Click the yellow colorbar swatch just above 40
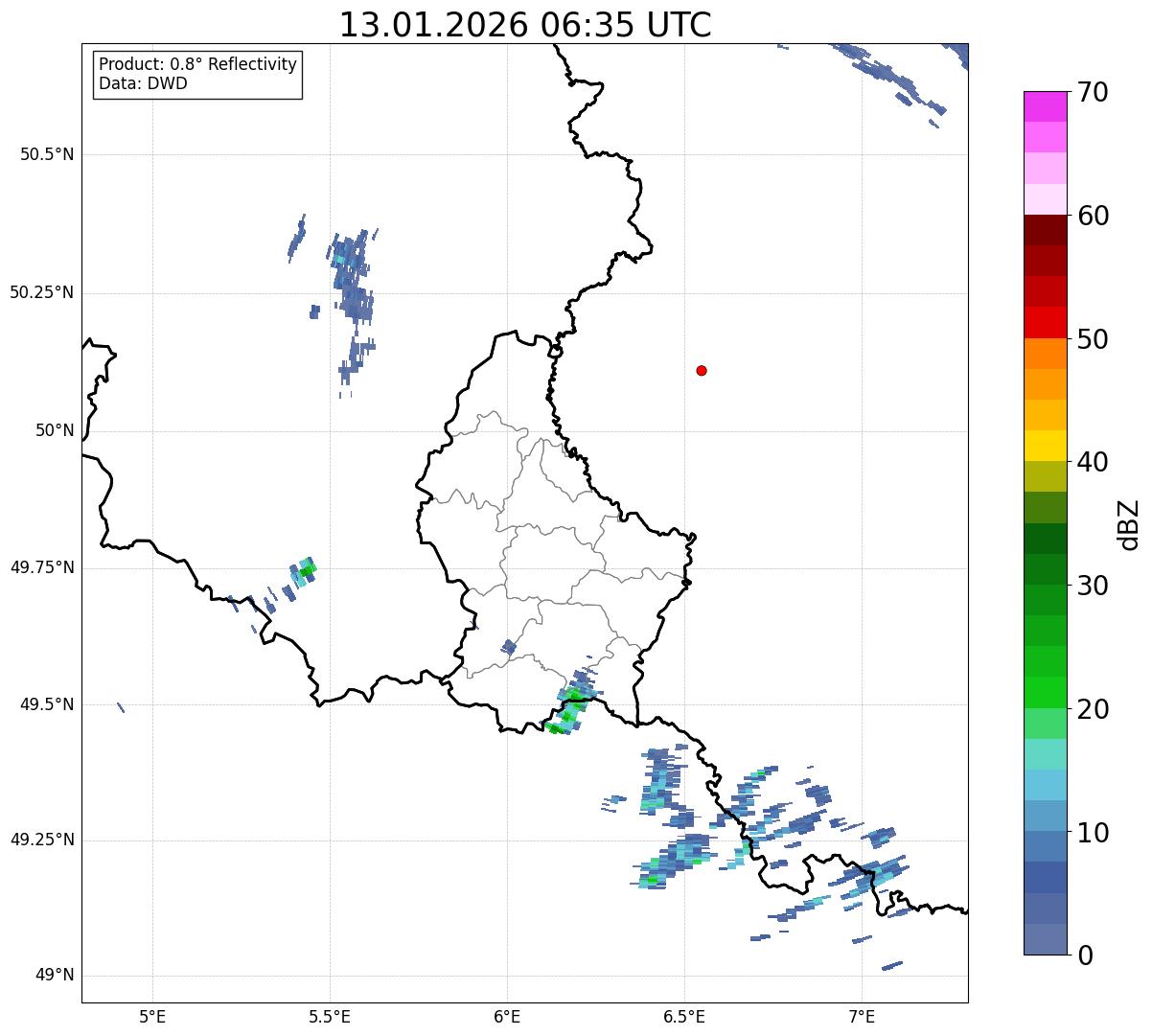Image resolution: width=1152 pixels, height=1036 pixels. pos(1045,446)
